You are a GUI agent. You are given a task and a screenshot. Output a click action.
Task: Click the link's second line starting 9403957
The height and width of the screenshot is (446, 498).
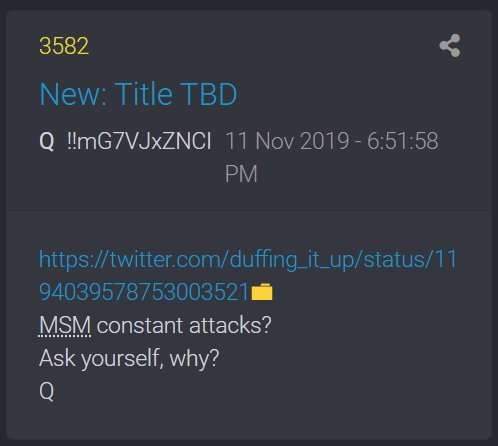click(x=144, y=292)
